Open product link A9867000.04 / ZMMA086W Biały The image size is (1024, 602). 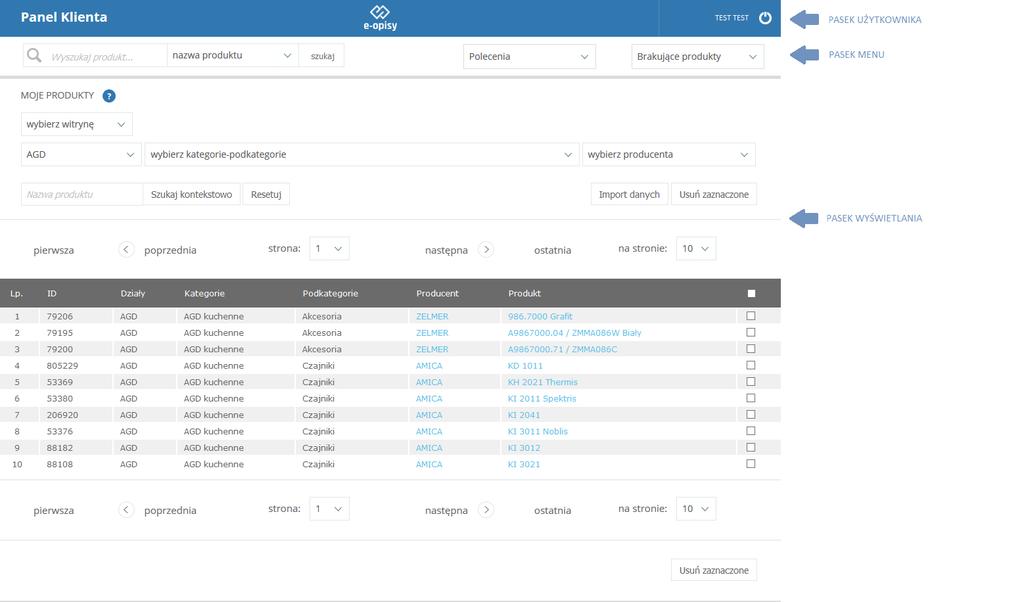[575, 332]
